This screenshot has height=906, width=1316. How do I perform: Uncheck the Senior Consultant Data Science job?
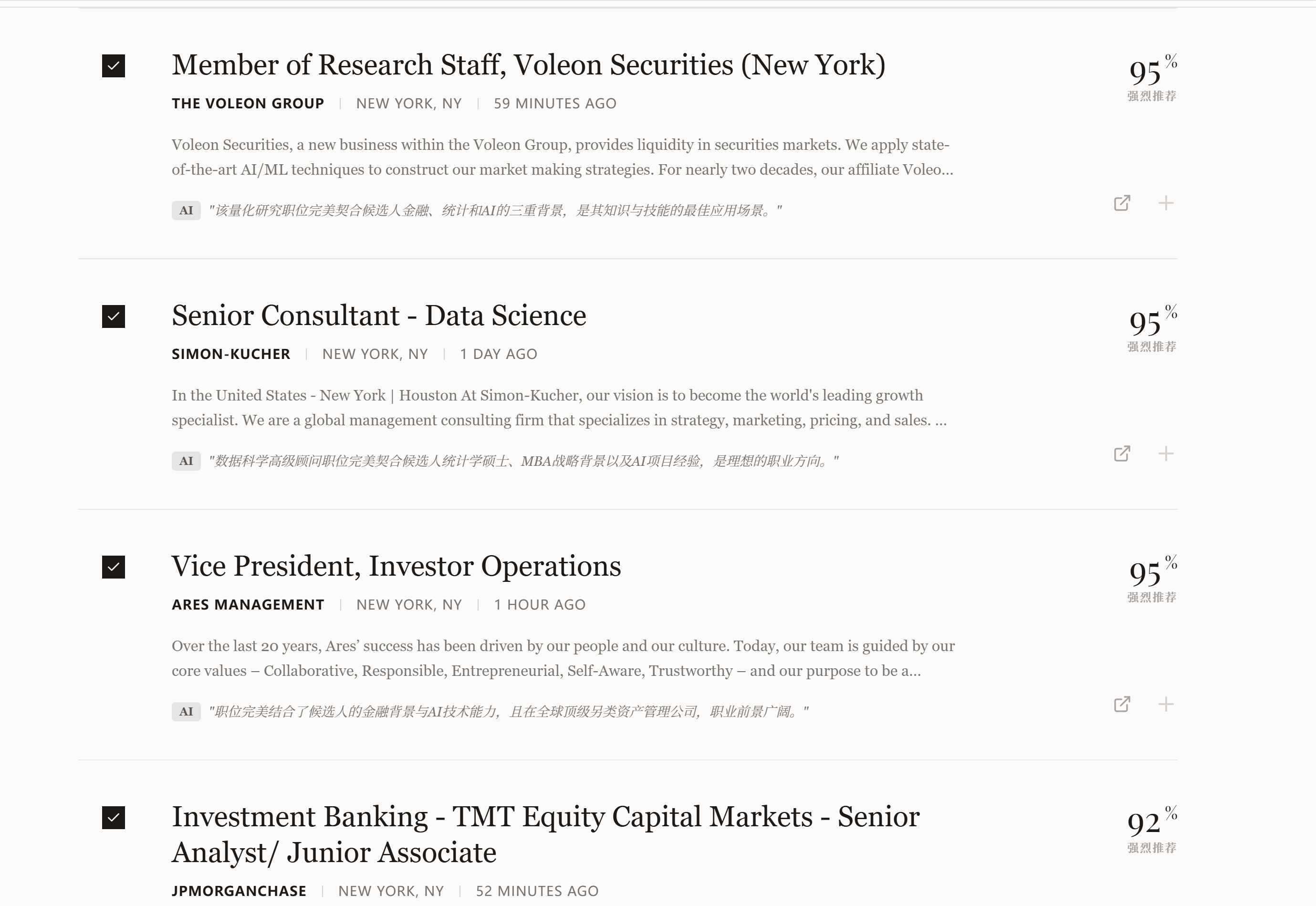pos(114,317)
